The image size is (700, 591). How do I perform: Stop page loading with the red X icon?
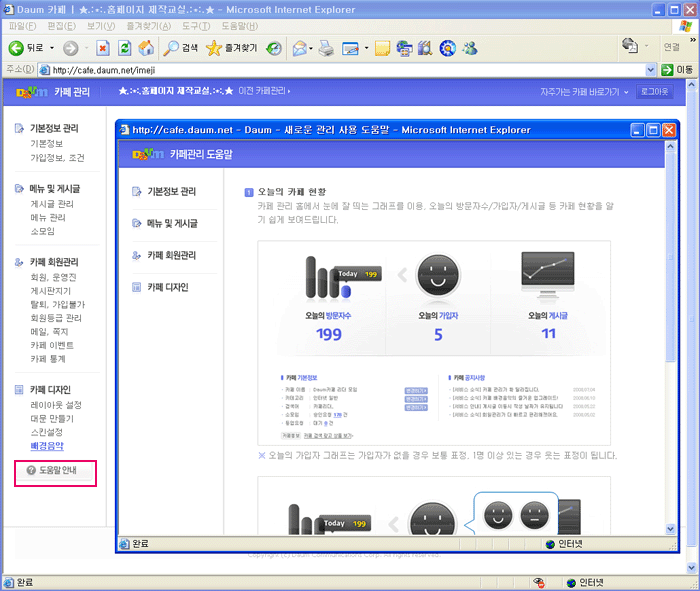(x=103, y=48)
